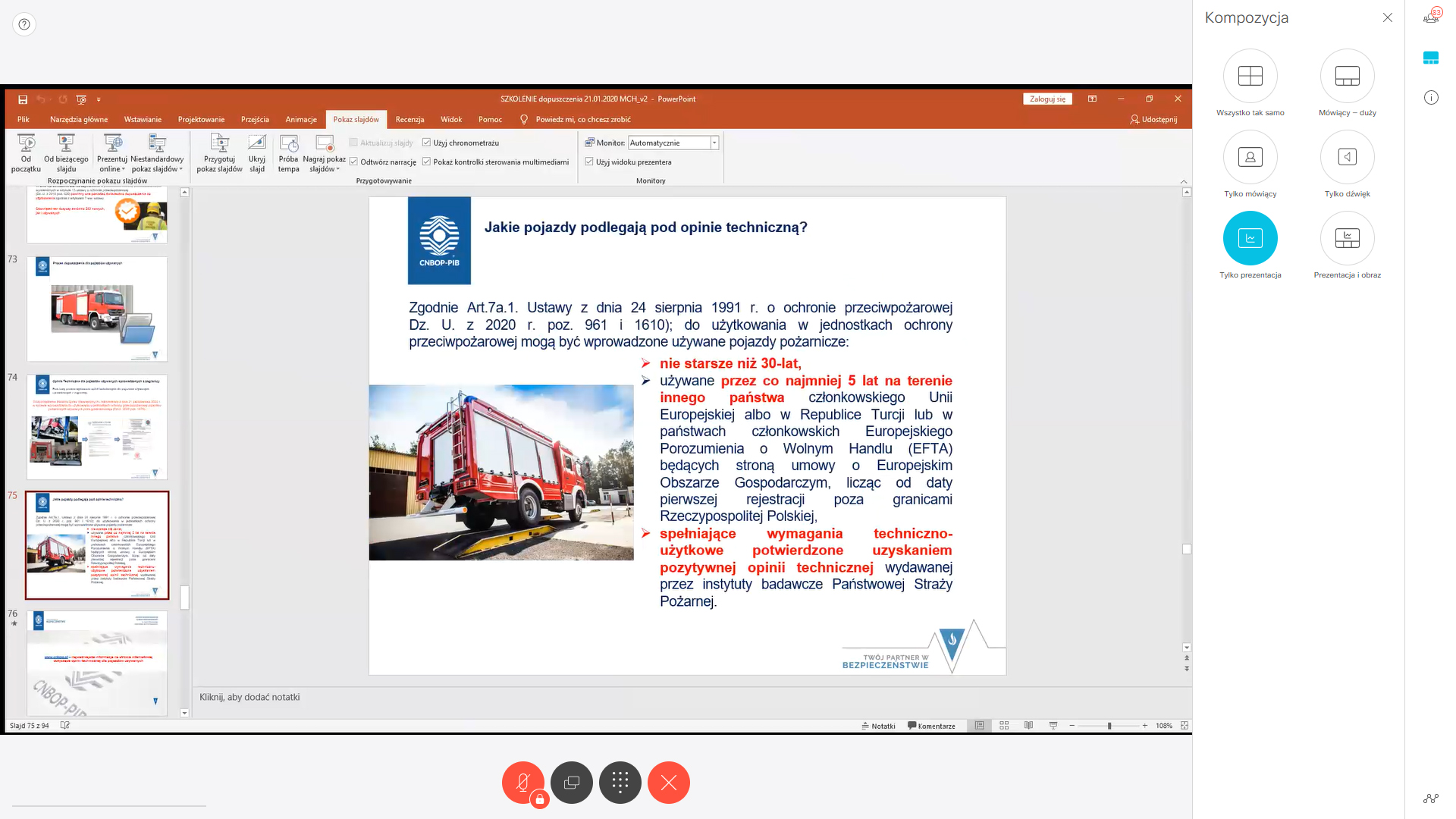Switch to the 'Animacje' ribbon tab

coord(300,119)
